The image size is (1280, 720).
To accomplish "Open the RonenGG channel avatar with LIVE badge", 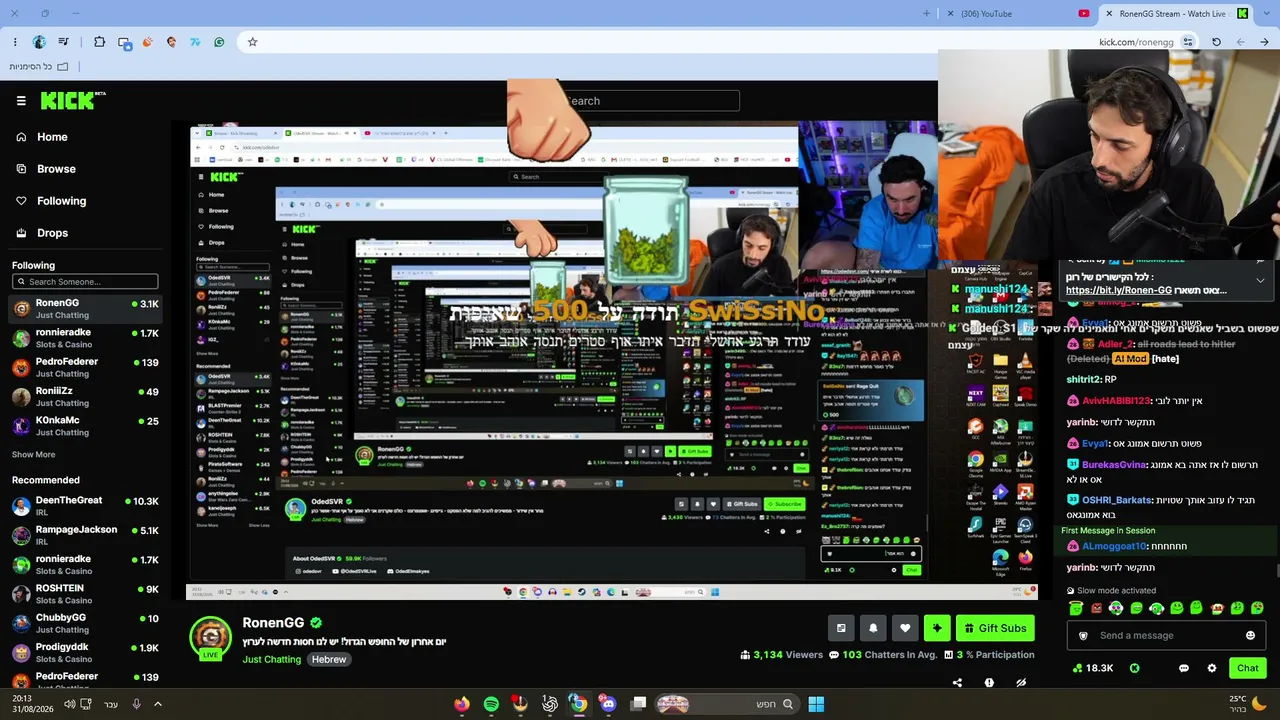I will pos(210,638).
